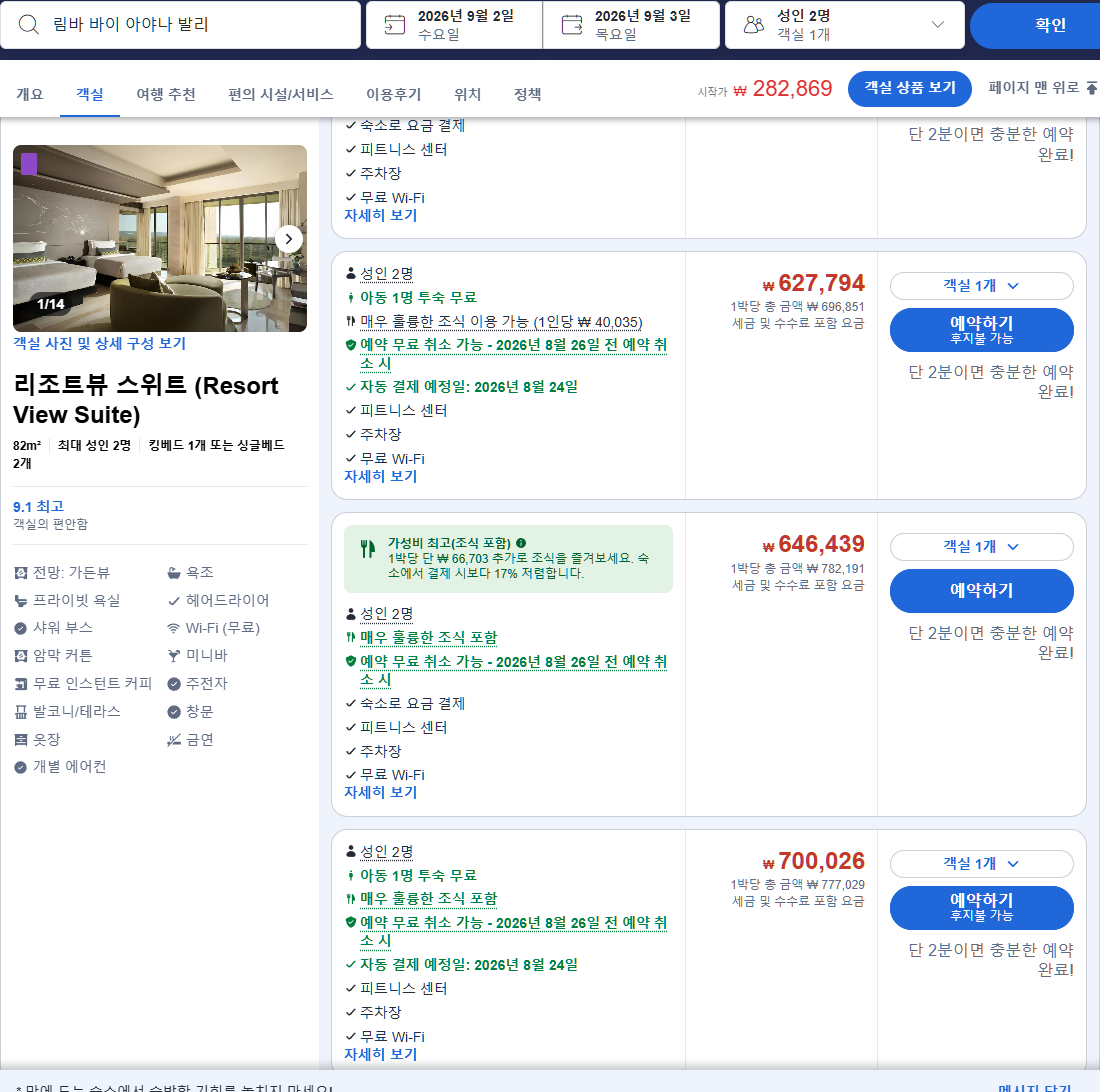This screenshot has width=1100, height=1092.
Task: Click the balcony/terrace icon (발코니/테라스)
Action: [x=21, y=712]
